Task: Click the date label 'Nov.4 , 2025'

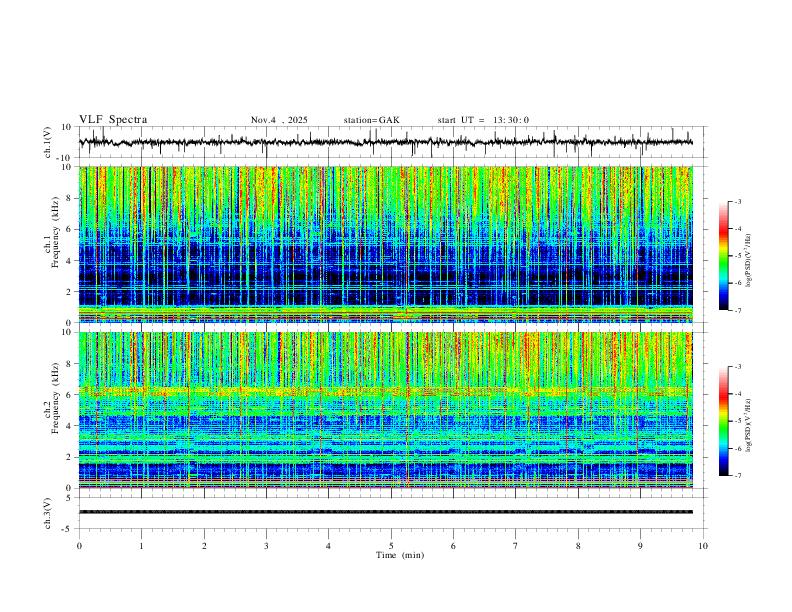Action: pos(279,120)
